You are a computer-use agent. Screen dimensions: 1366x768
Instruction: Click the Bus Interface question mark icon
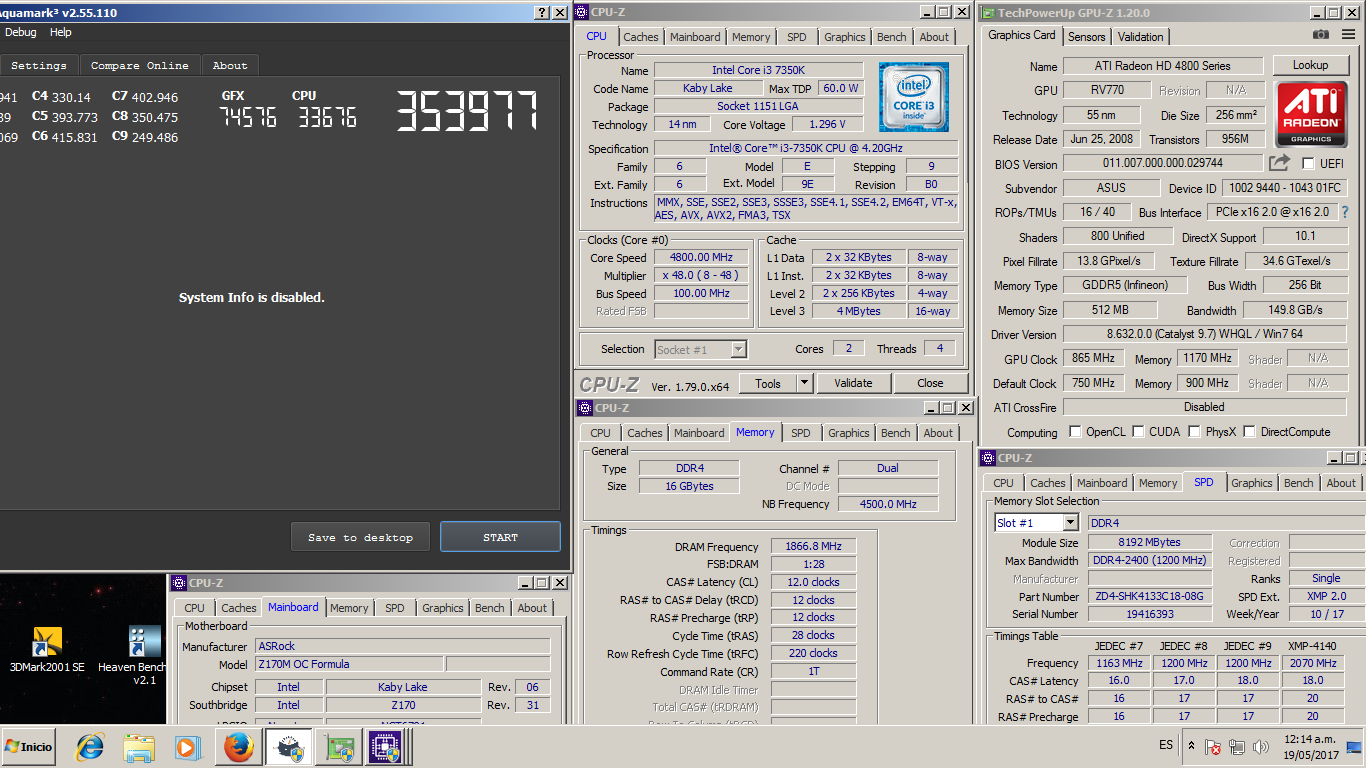[1345, 212]
